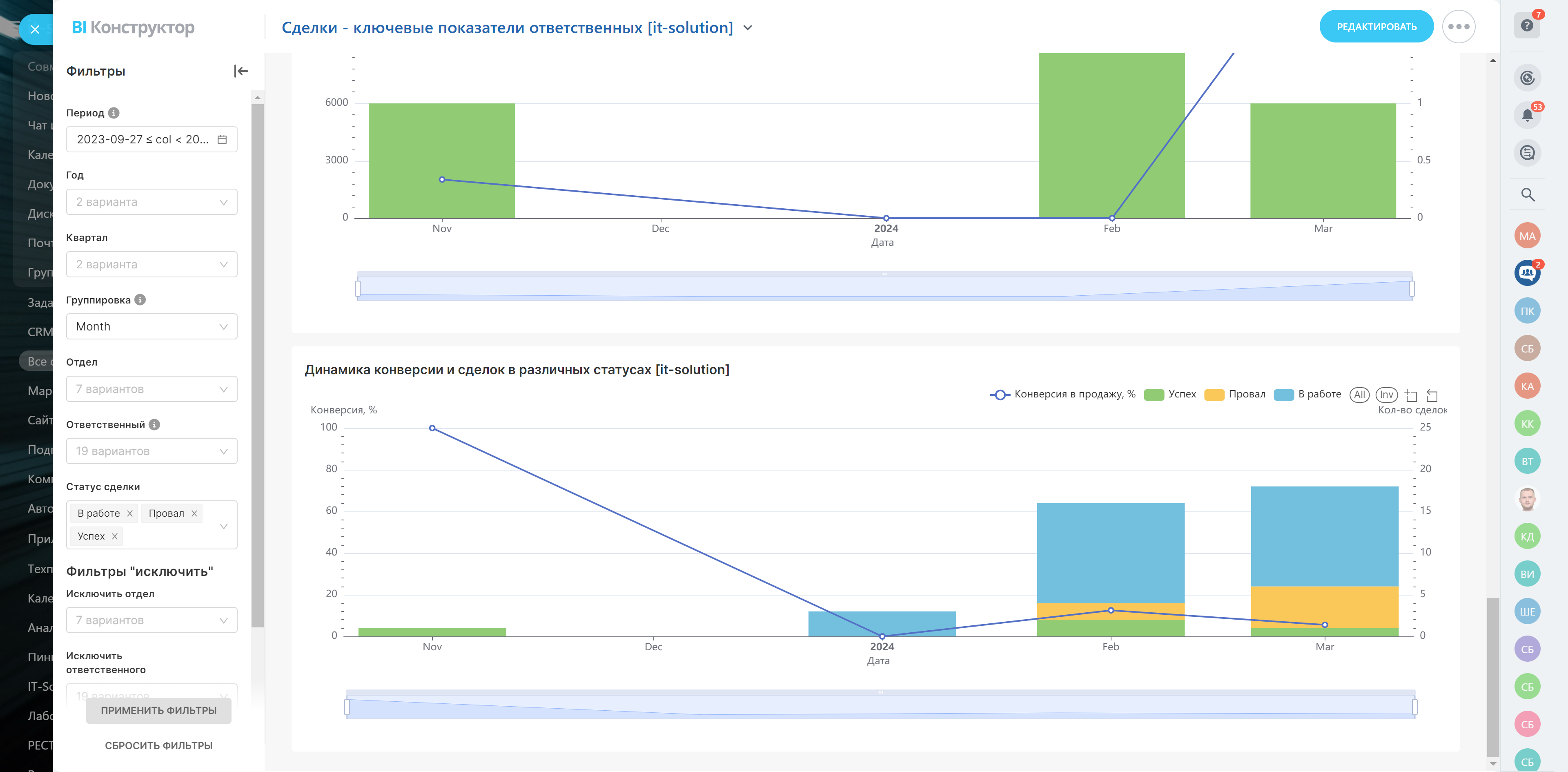Click the restore zoom icon in chart legend
The height and width of the screenshot is (772, 1568).
pos(1432,395)
